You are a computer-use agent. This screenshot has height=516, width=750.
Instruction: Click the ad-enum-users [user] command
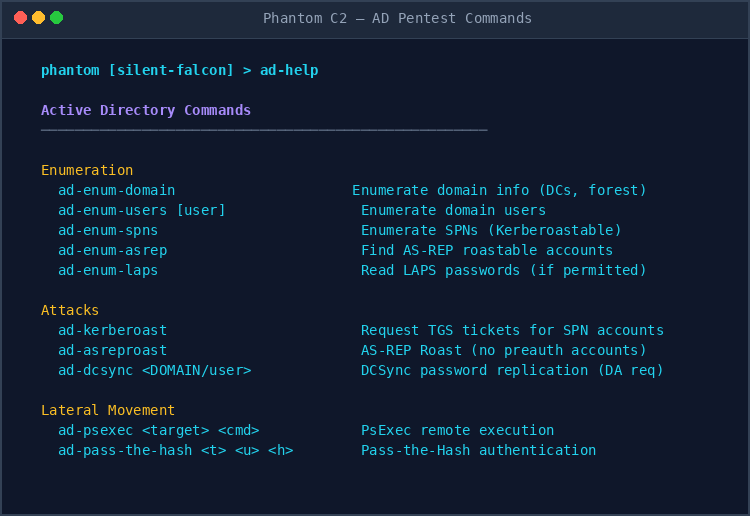pyautogui.click(x=142, y=210)
